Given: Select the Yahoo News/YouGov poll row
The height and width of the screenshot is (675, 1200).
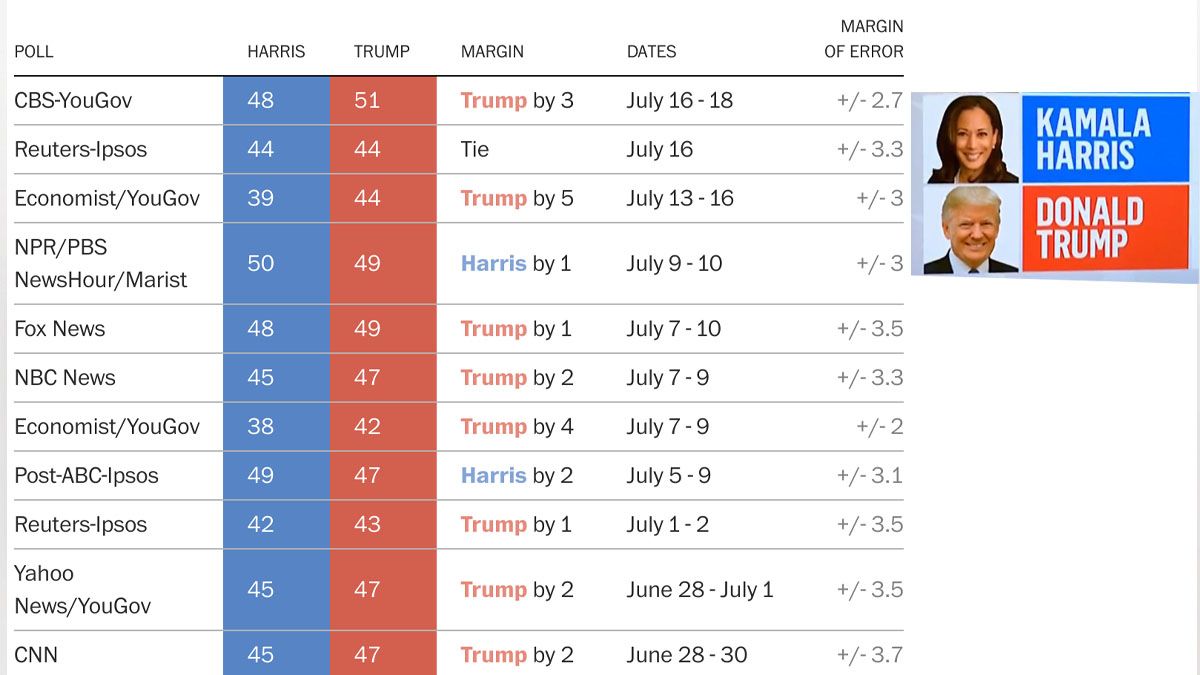Looking at the screenshot, I should coord(459,590).
